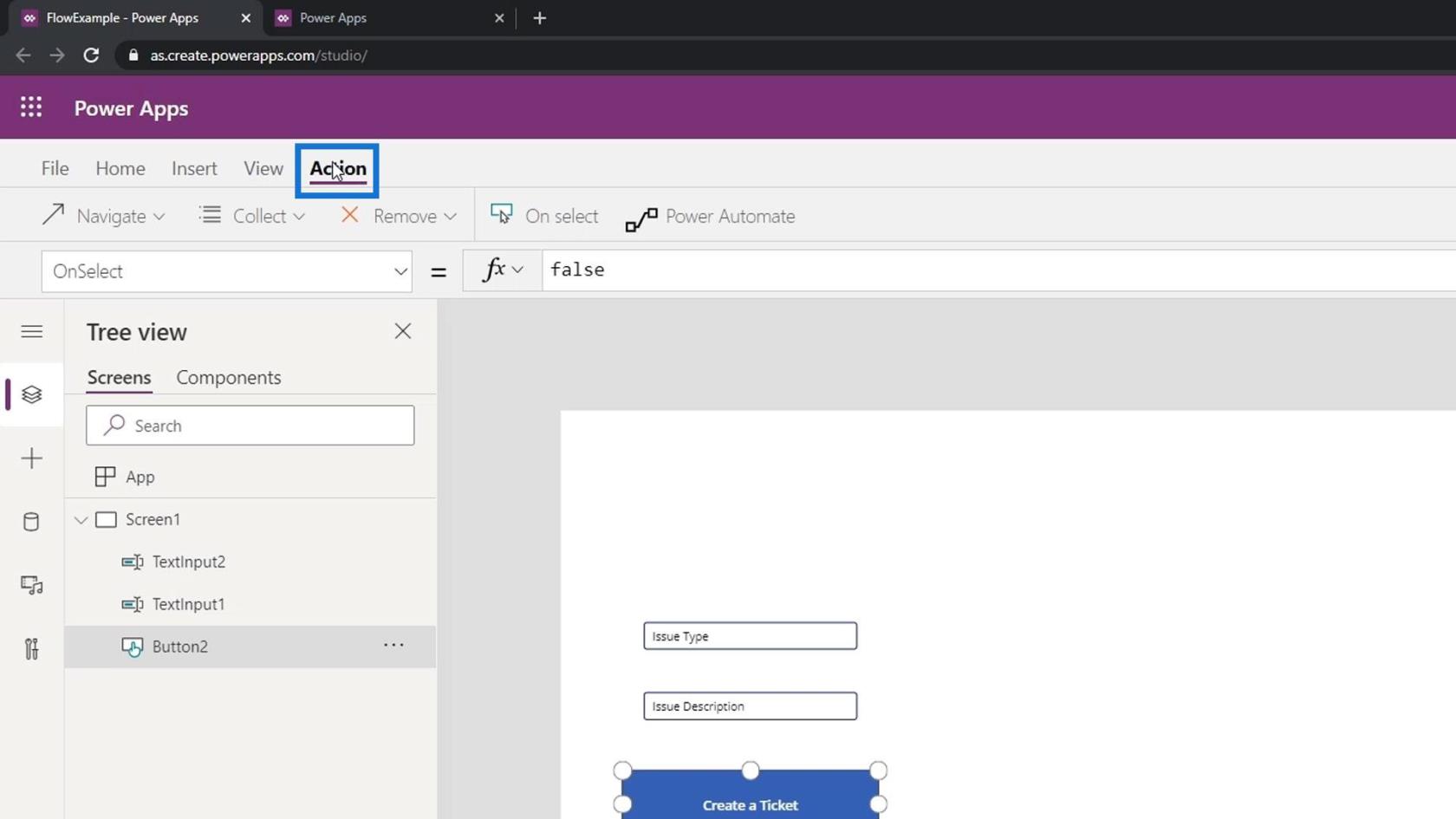Switch to Screens tab in Tree view

pyautogui.click(x=119, y=378)
